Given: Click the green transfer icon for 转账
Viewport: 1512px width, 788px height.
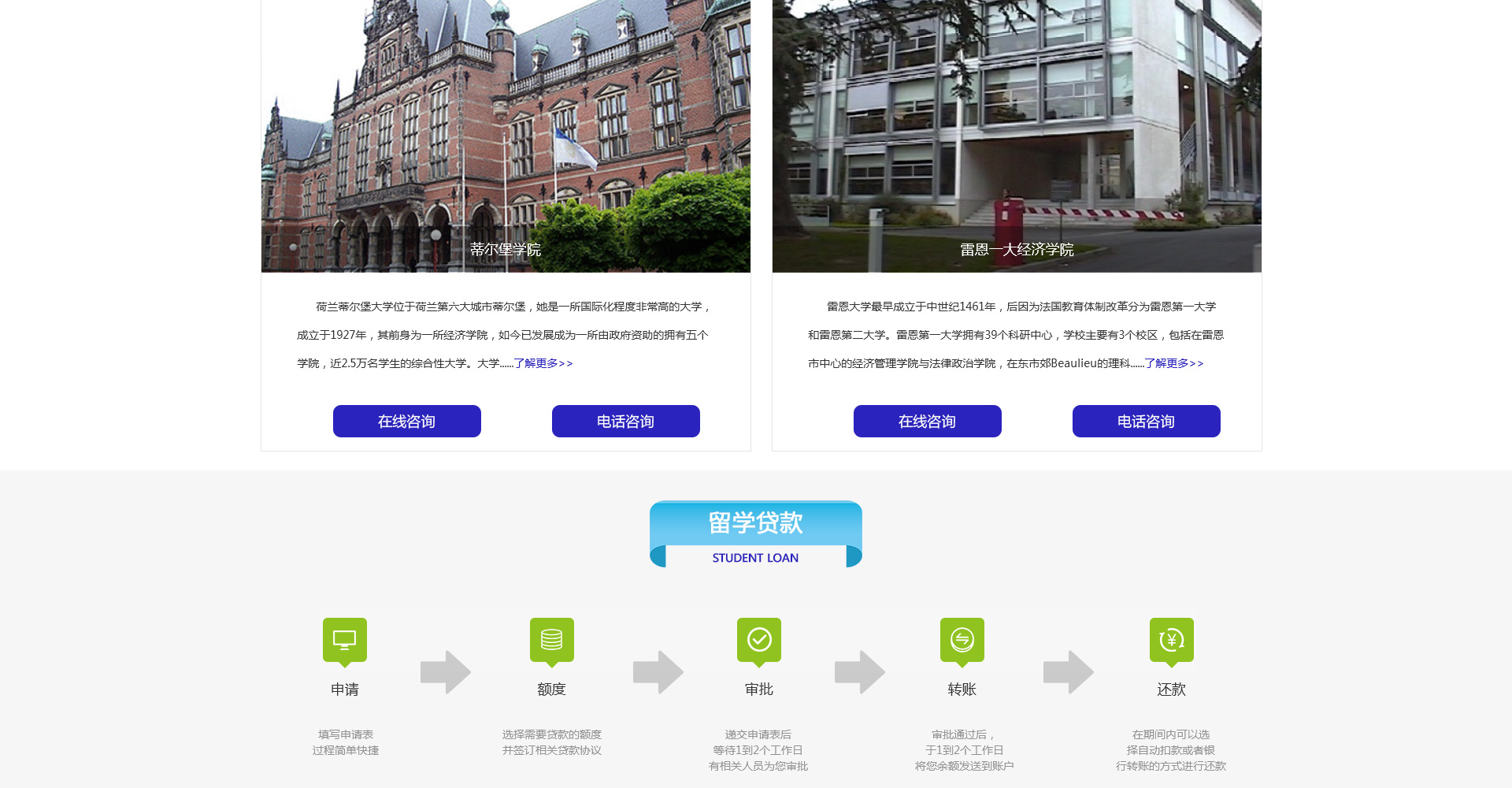Looking at the screenshot, I should tap(962, 640).
